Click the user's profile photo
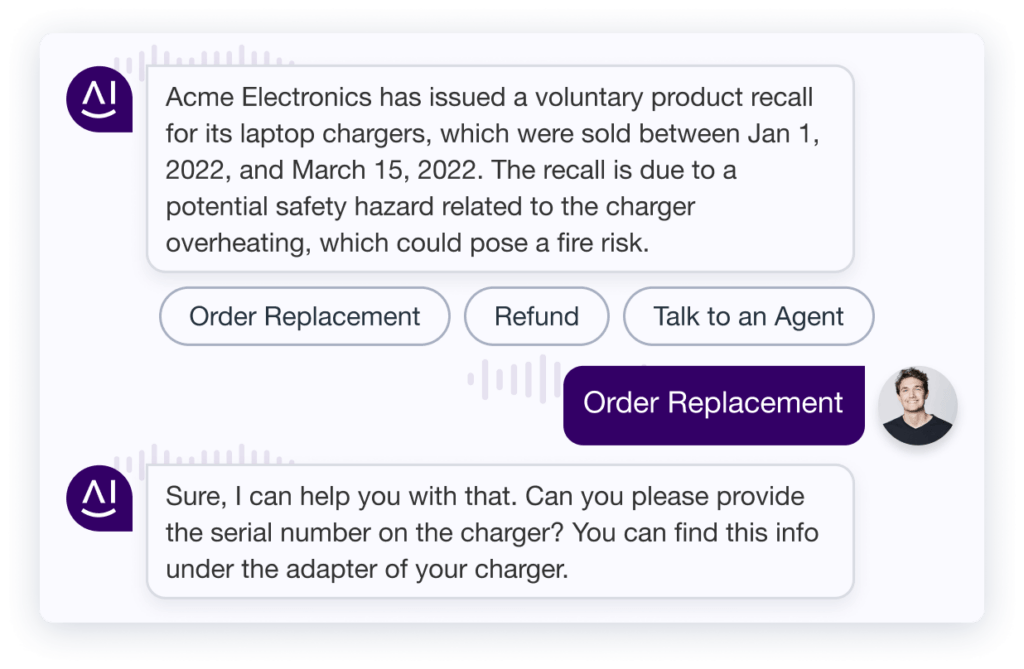Image resolution: width=1024 pixels, height=669 pixels. click(x=917, y=405)
